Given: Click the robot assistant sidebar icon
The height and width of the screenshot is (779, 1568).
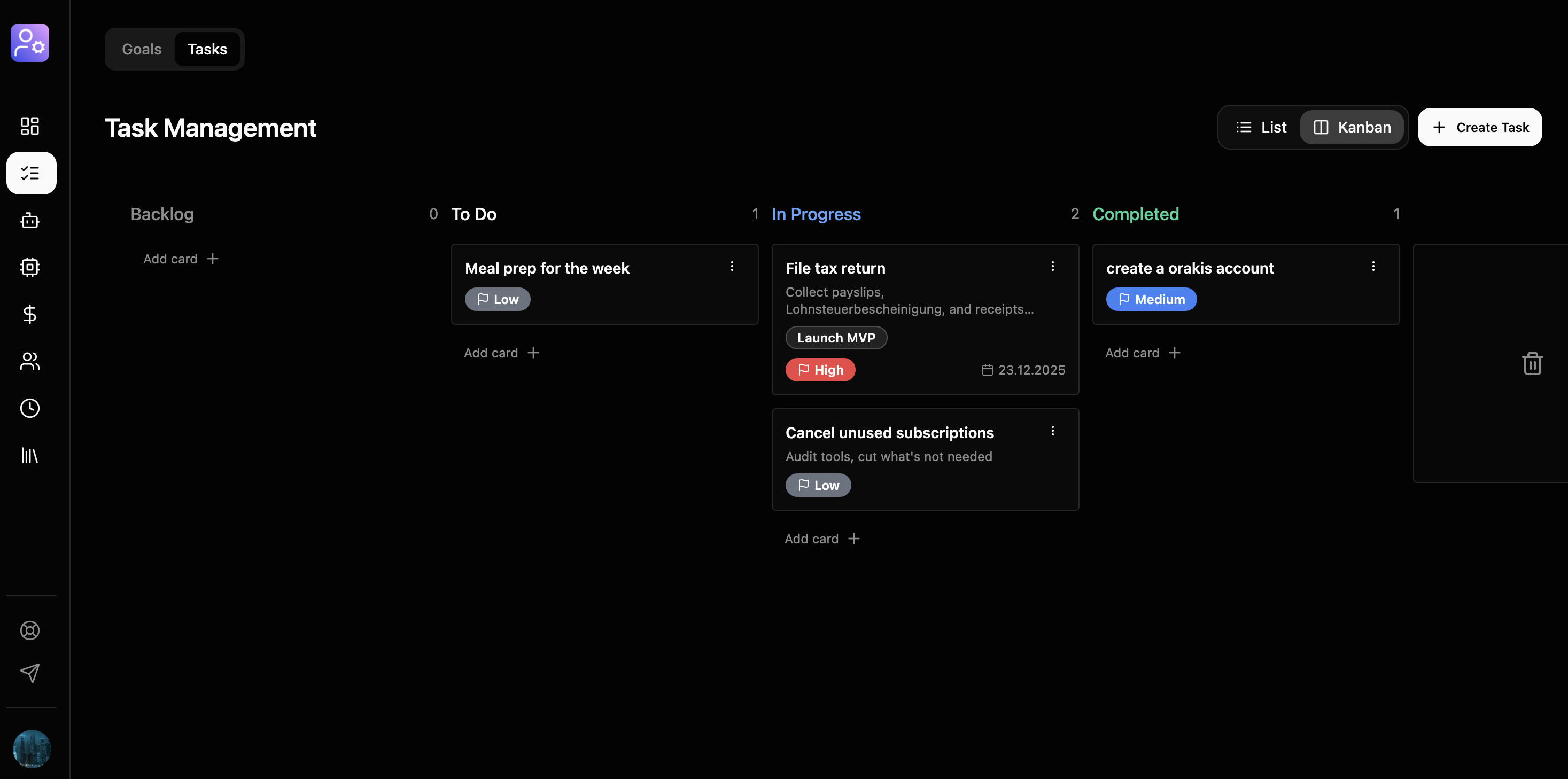Looking at the screenshot, I should coord(30,220).
